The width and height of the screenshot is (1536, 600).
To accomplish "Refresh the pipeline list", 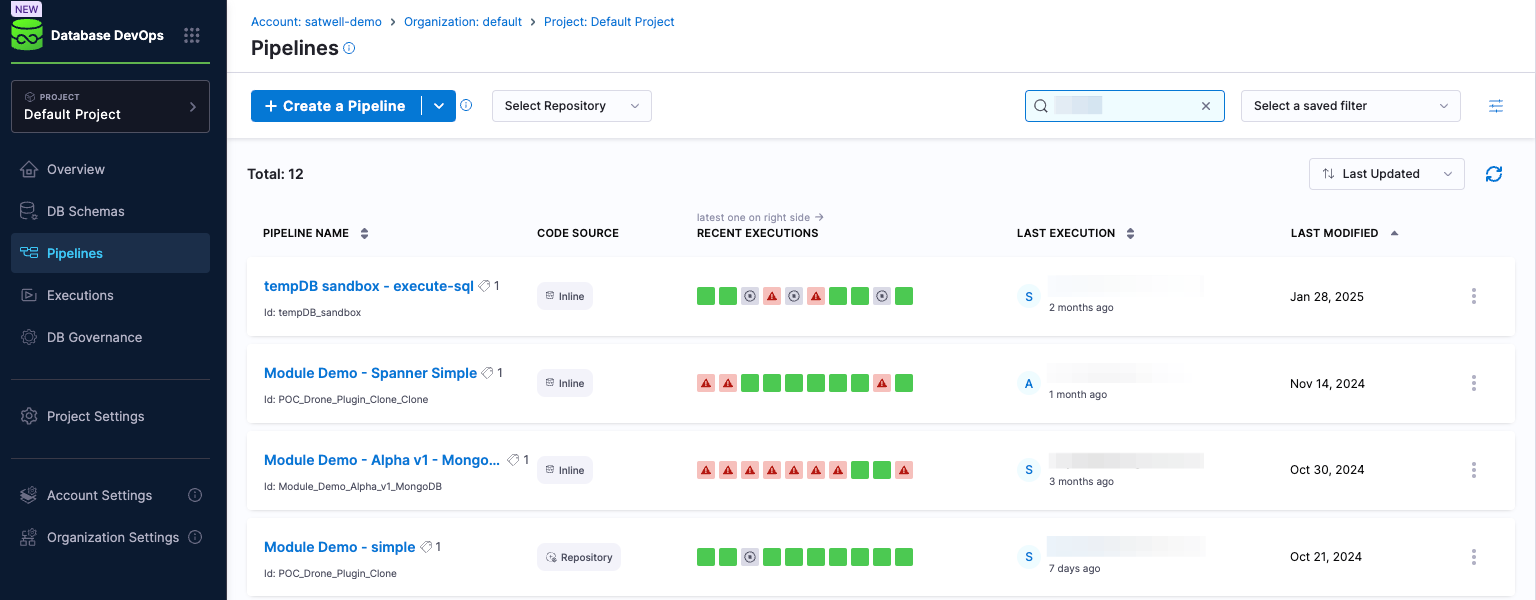I will click(1494, 174).
